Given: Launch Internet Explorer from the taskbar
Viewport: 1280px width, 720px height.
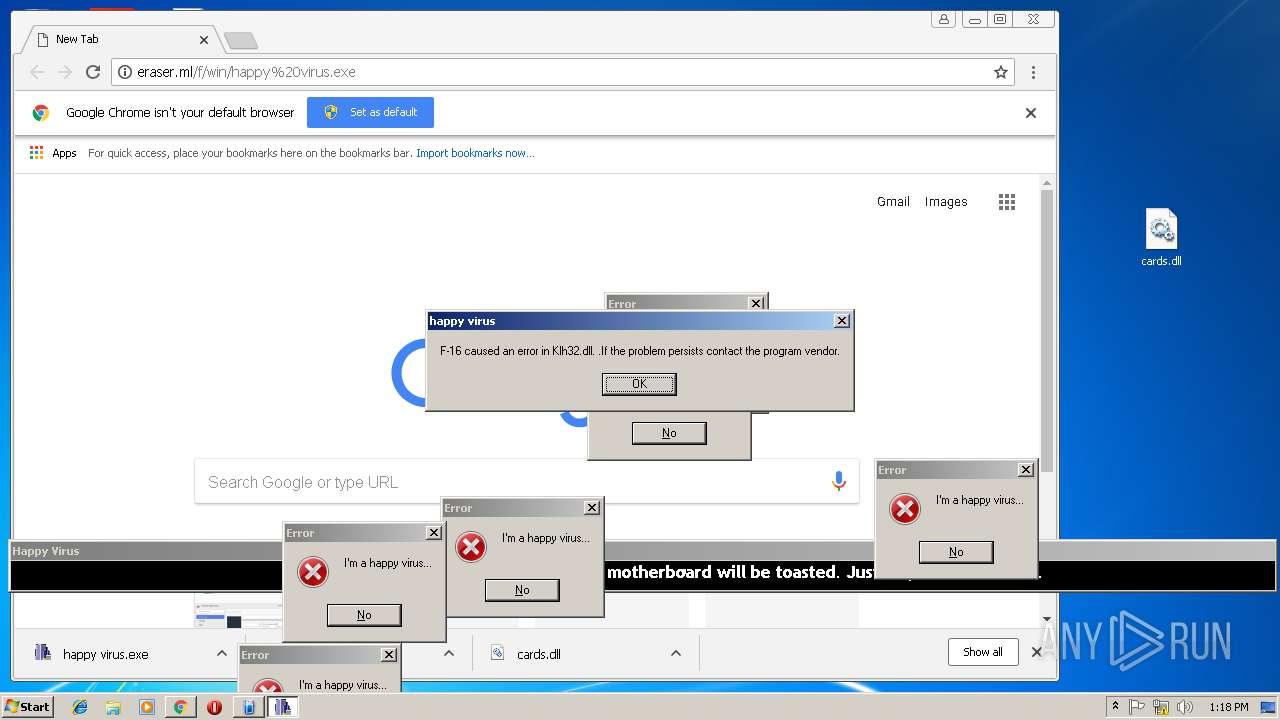Looking at the screenshot, I should [80, 707].
